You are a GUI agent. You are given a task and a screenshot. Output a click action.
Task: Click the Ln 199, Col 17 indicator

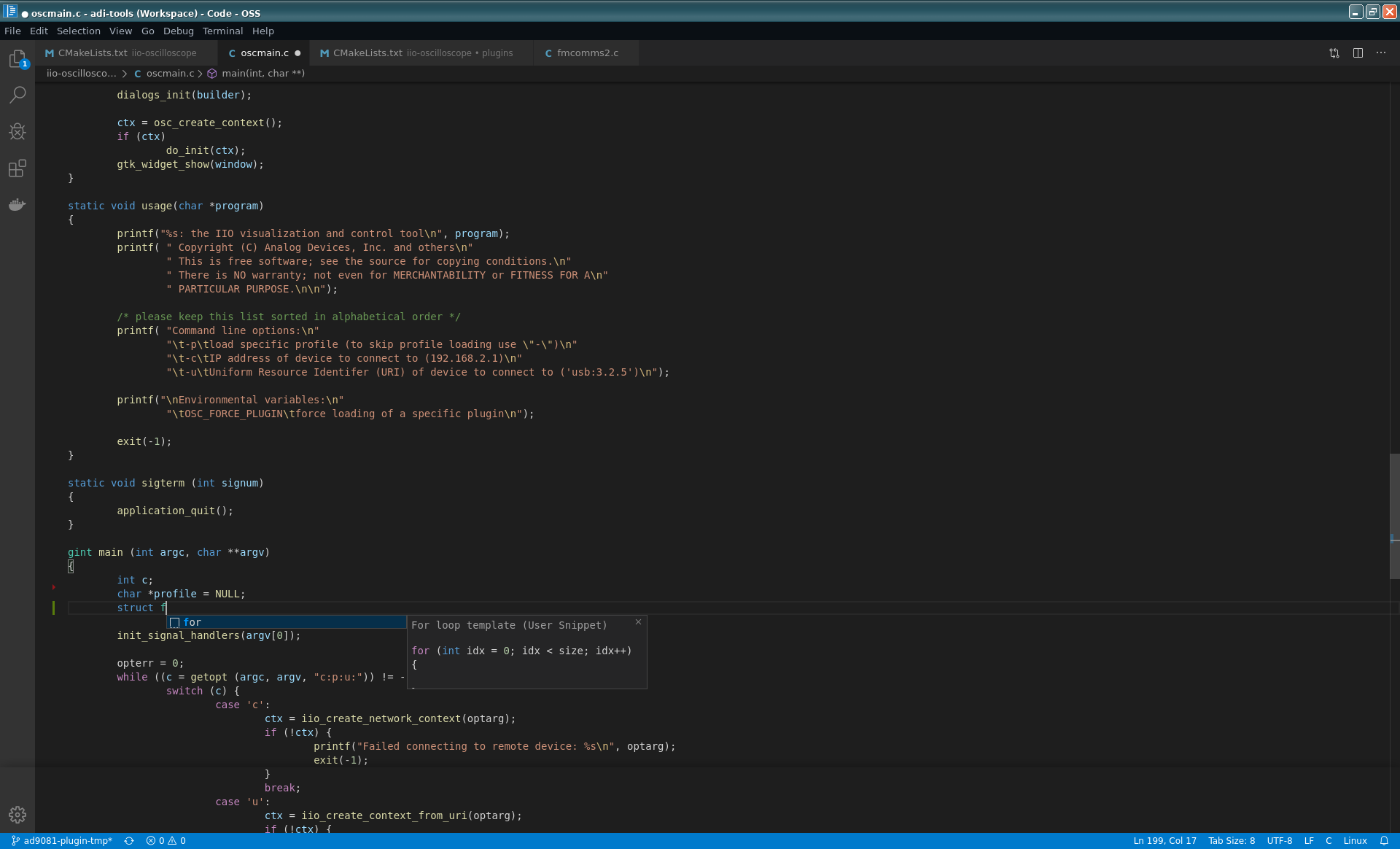click(x=1165, y=840)
